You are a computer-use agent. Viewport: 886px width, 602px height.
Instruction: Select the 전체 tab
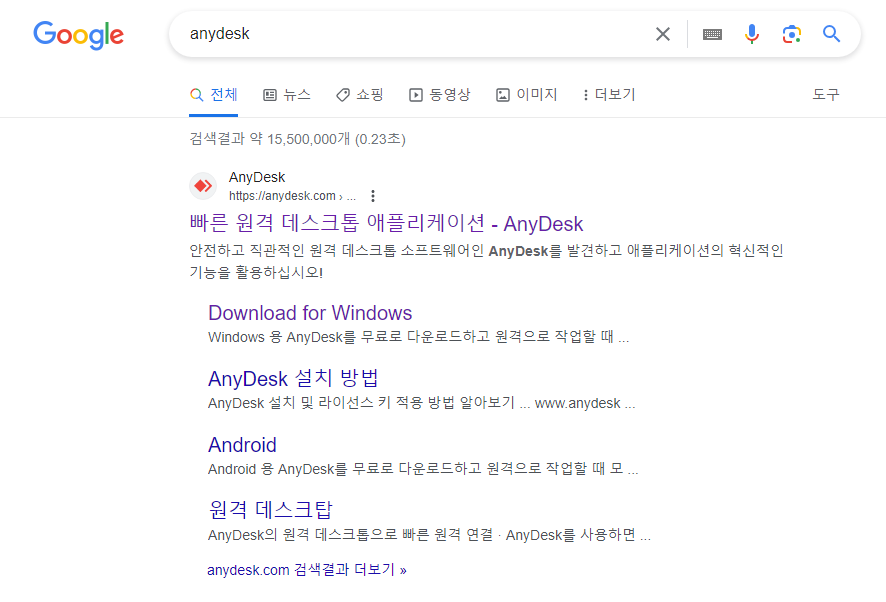214,94
